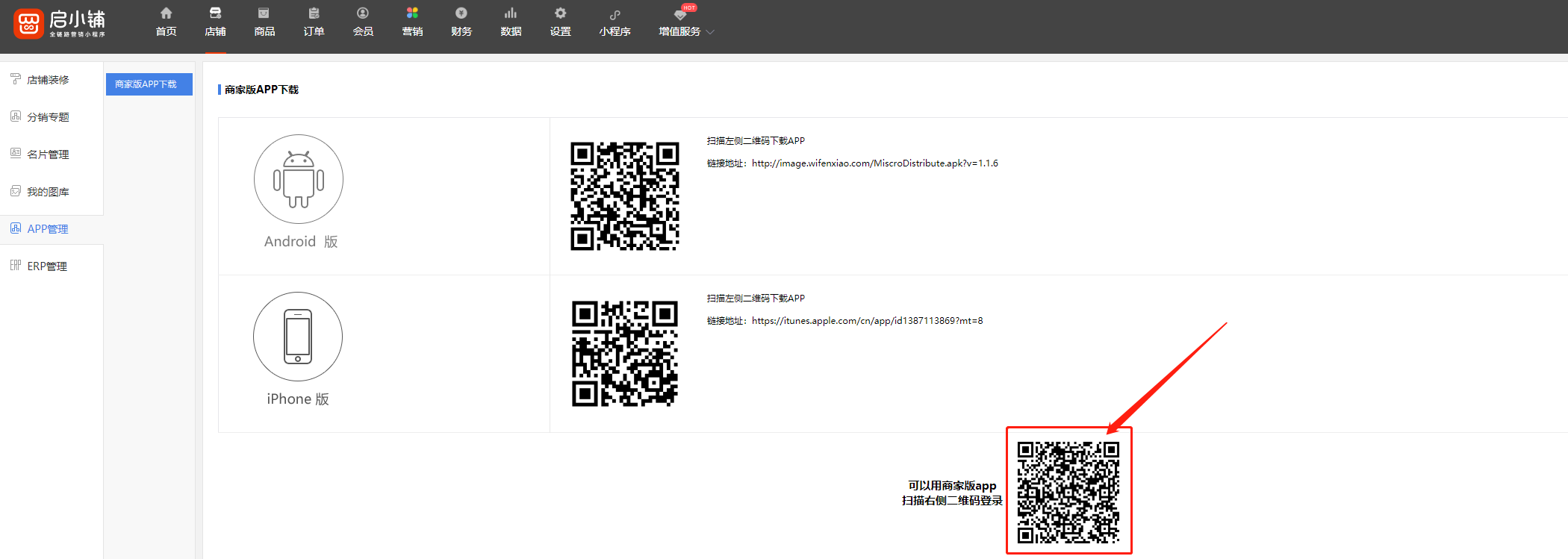Open the 首页 home icon
The image size is (1568, 559).
167,13
